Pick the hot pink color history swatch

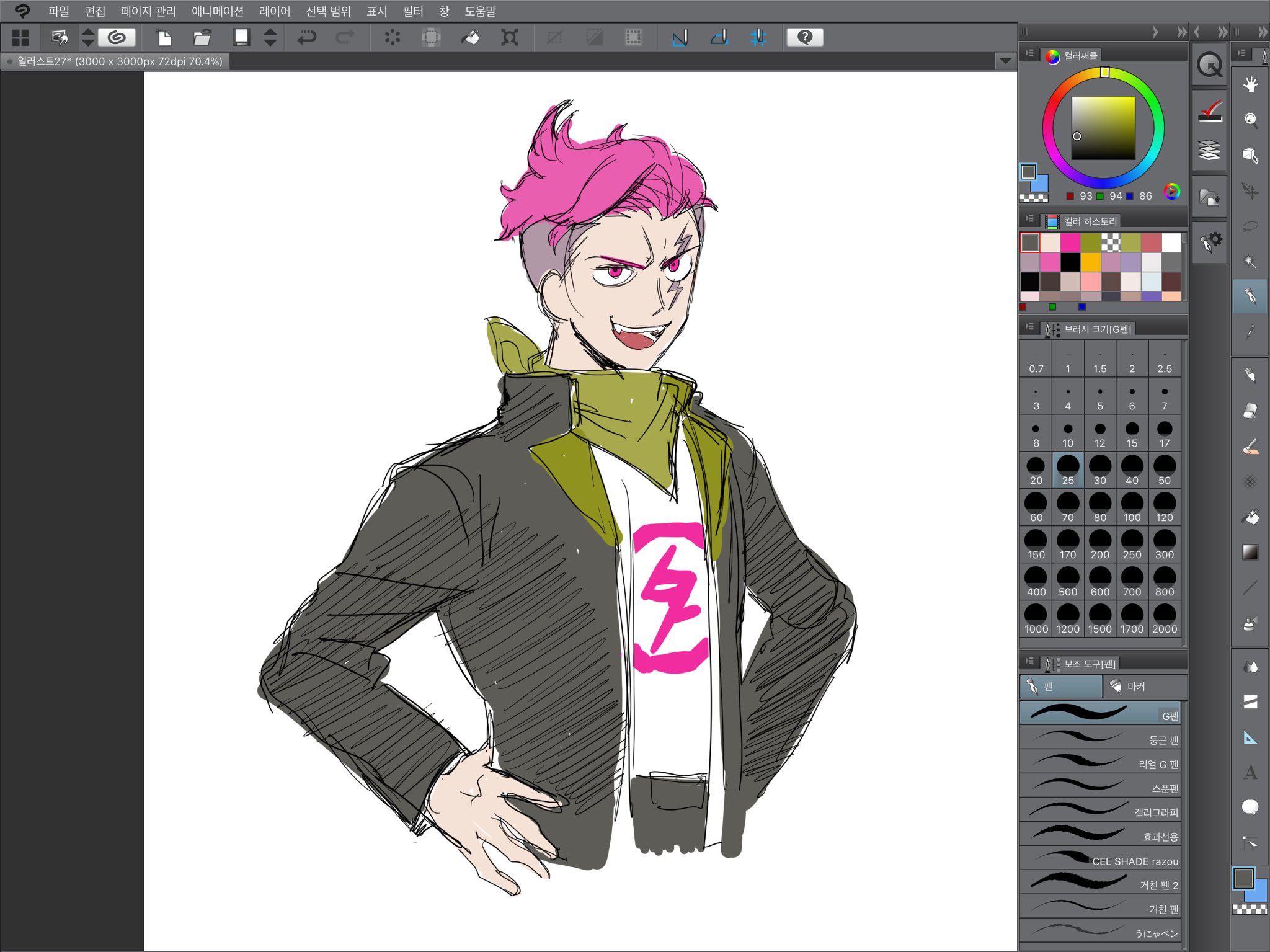(x=1070, y=242)
